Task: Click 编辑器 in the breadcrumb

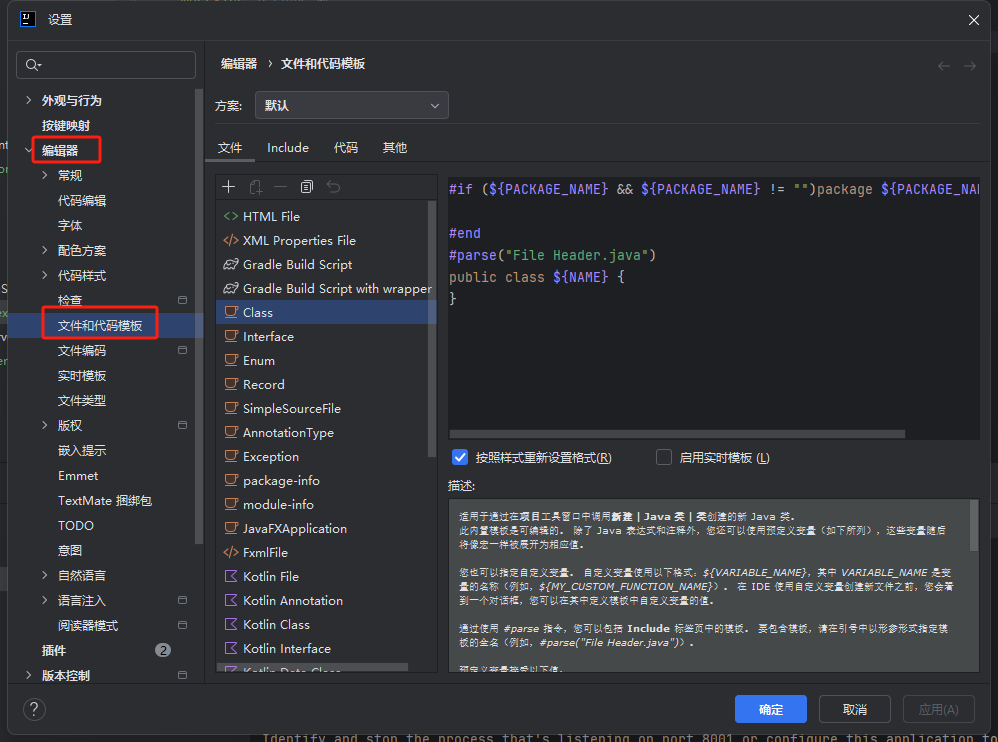Action: pyautogui.click(x=239, y=64)
